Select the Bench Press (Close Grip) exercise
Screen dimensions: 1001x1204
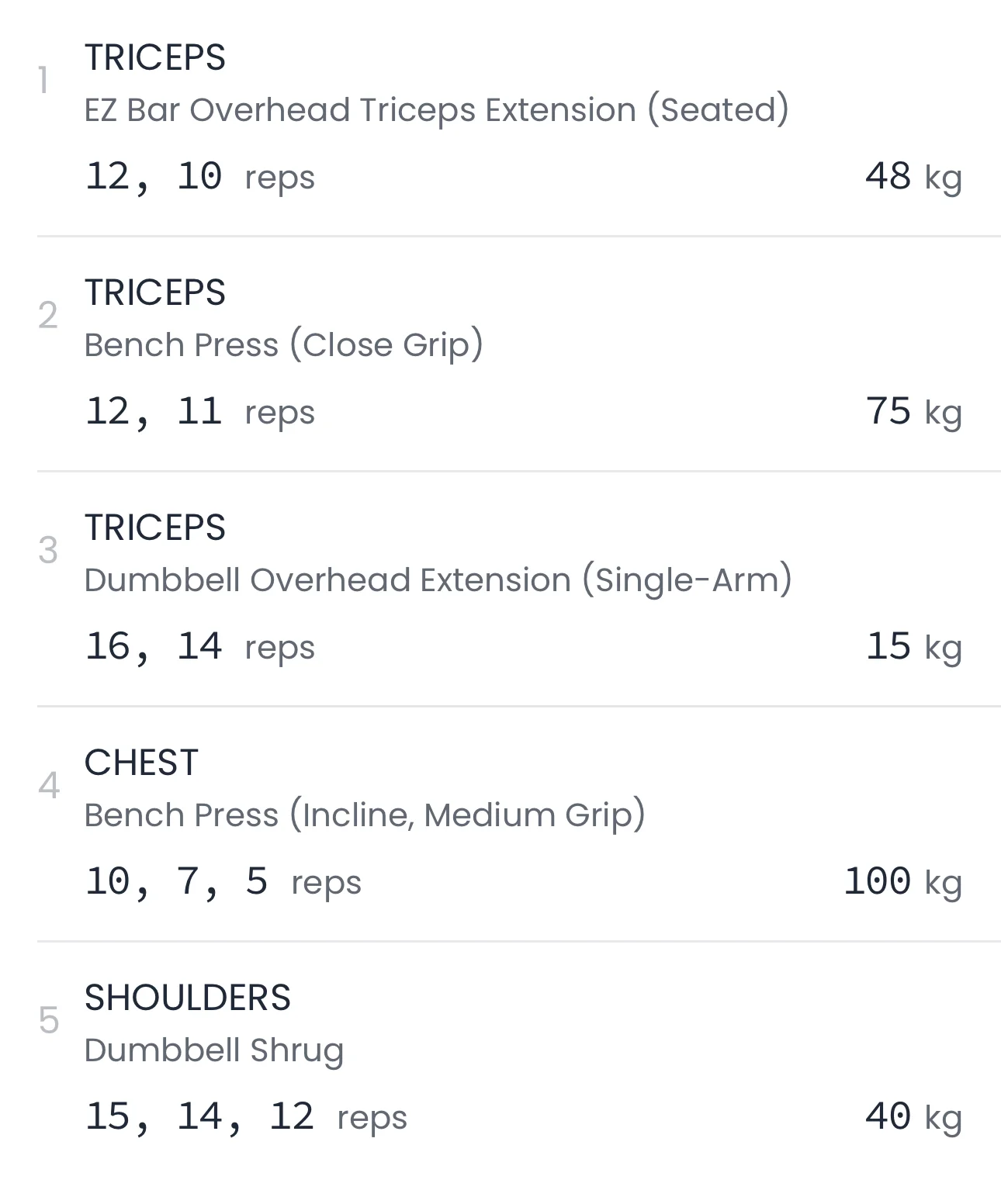(x=283, y=345)
